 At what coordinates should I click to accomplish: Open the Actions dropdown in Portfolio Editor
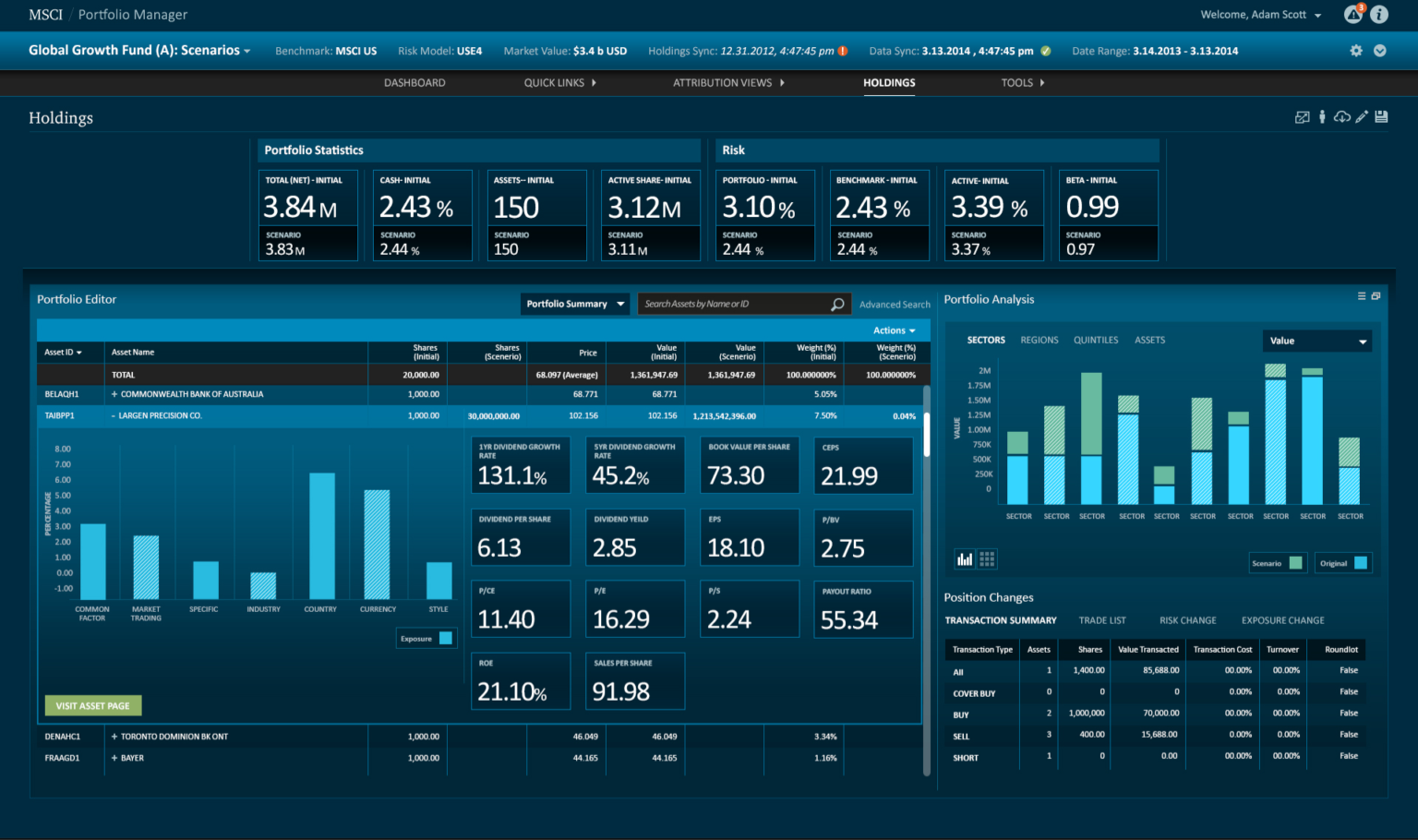[x=895, y=330]
